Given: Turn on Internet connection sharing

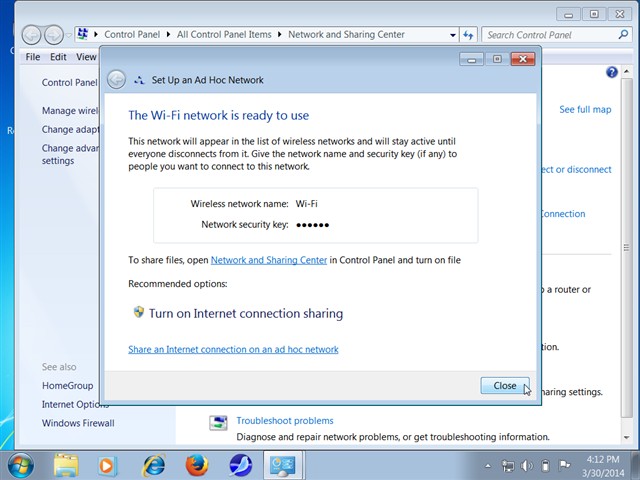Looking at the screenshot, I should point(246,313).
